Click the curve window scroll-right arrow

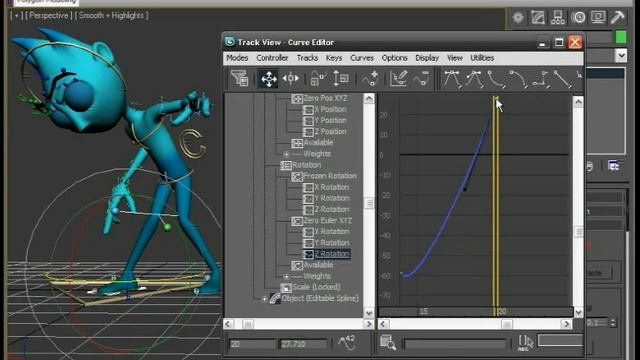coord(566,324)
